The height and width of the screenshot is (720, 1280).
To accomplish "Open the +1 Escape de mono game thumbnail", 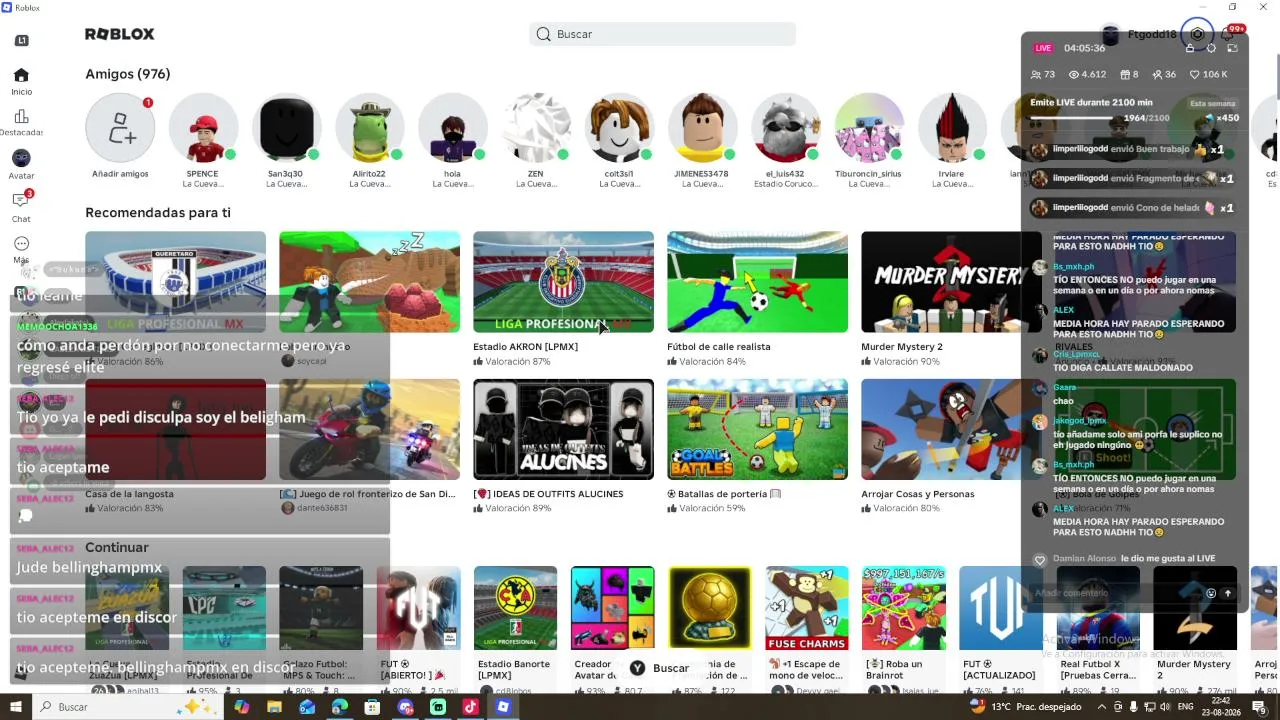I will tap(806, 608).
